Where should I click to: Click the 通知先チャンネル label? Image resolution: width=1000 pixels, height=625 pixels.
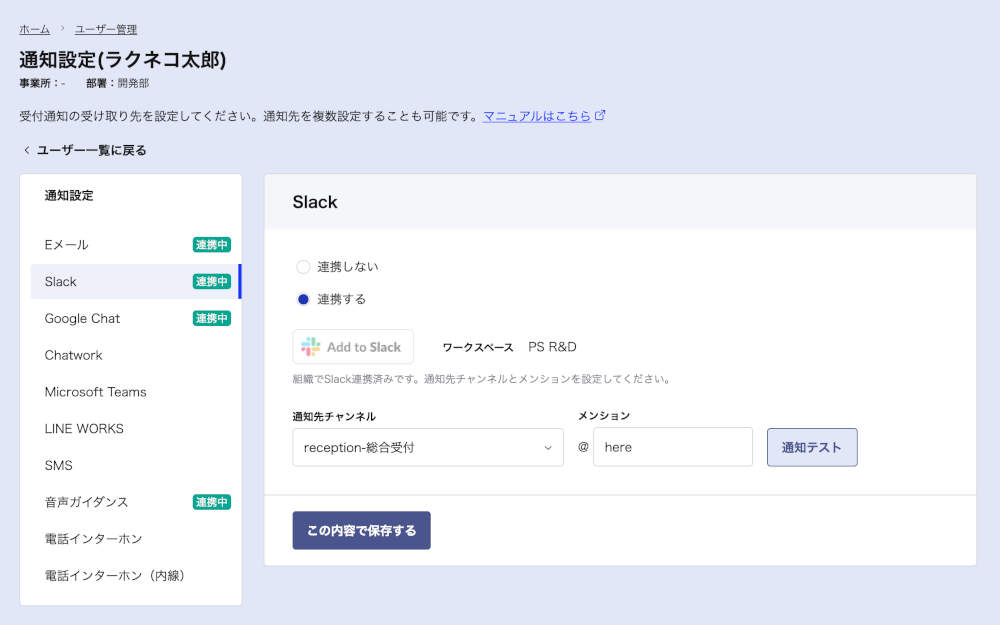point(334,416)
